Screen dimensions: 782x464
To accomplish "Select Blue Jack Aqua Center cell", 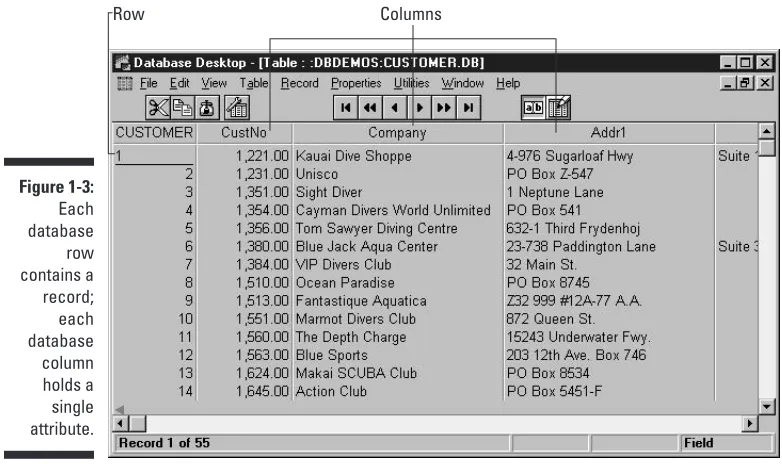I will pyautogui.click(x=398, y=246).
